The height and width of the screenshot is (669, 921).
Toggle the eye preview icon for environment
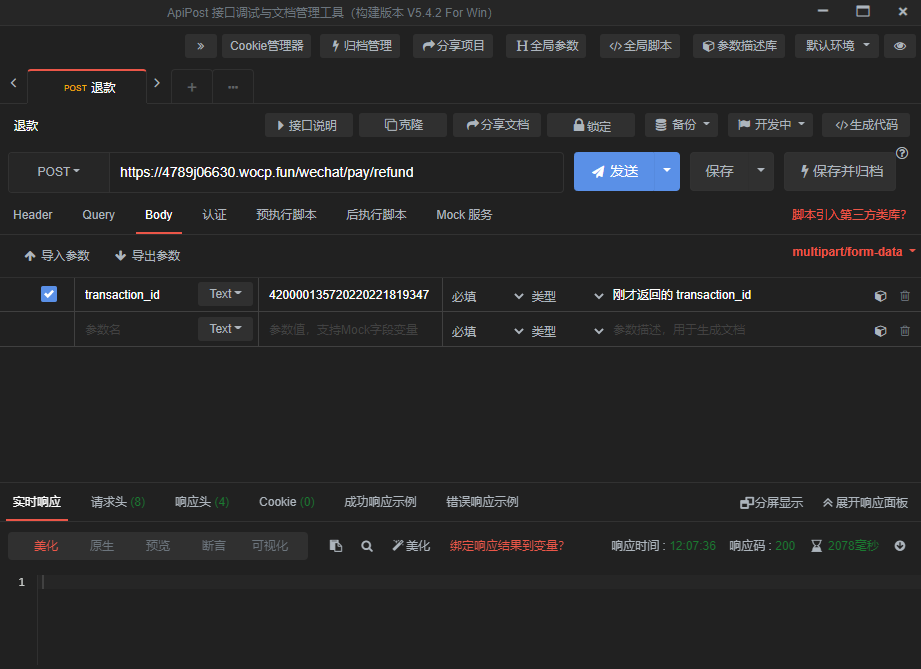point(899,46)
